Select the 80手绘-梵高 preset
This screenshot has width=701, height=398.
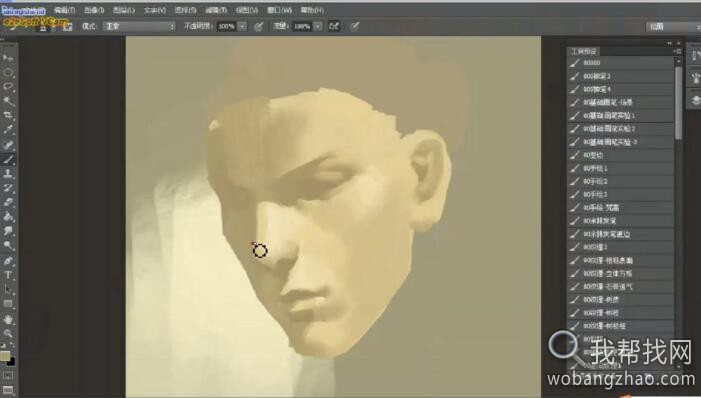(621, 208)
